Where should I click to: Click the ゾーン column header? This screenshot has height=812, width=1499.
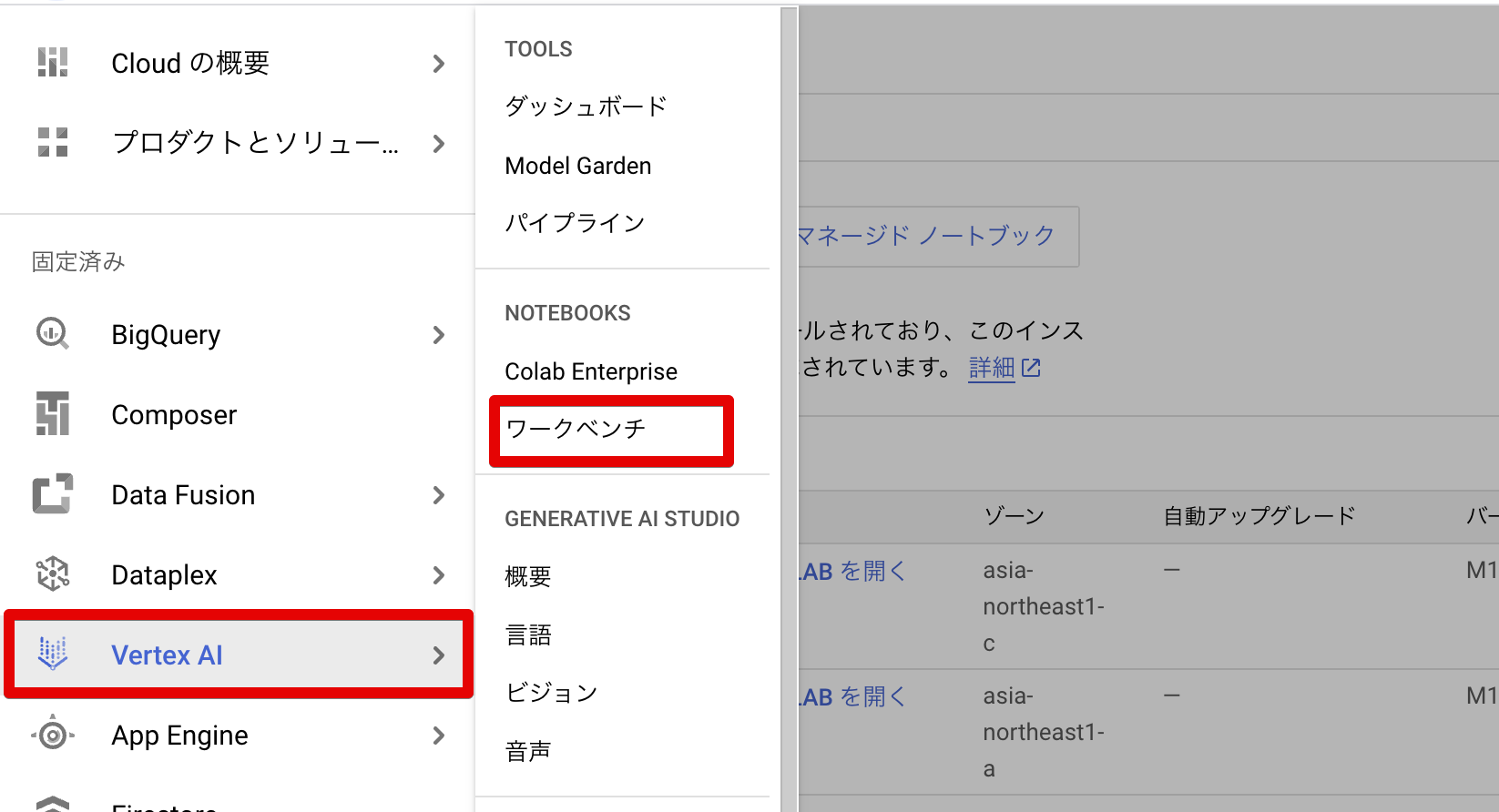[x=1014, y=516]
